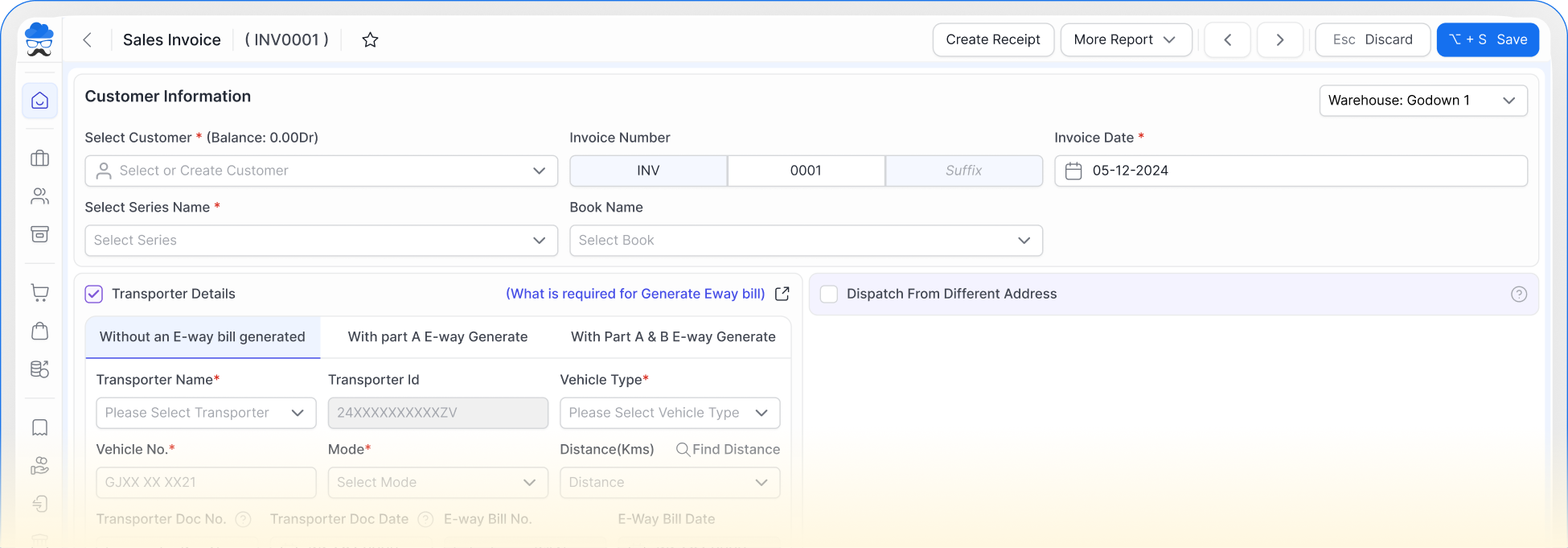
Task: Open What is required for Generate Eway bill link
Action: 635,294
